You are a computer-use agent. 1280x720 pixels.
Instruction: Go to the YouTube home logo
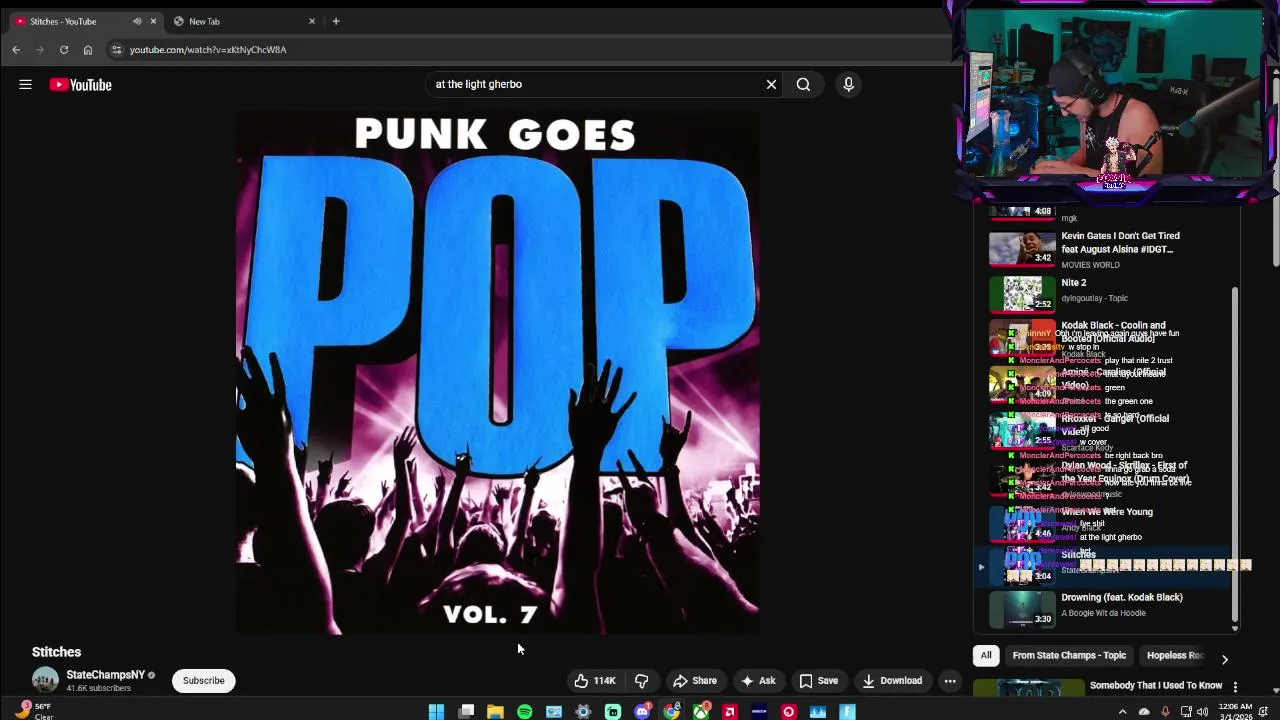(x=80, y=85)
